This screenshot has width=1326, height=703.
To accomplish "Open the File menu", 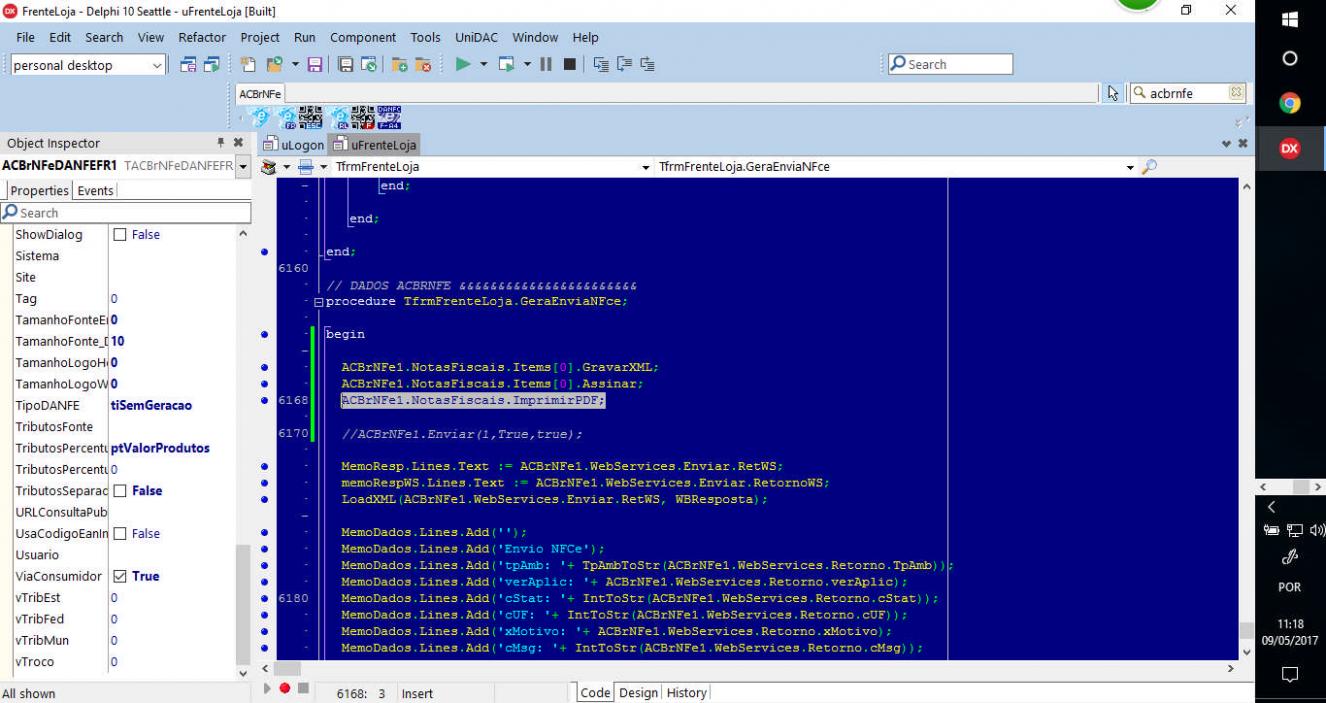I will coord(25,37).
